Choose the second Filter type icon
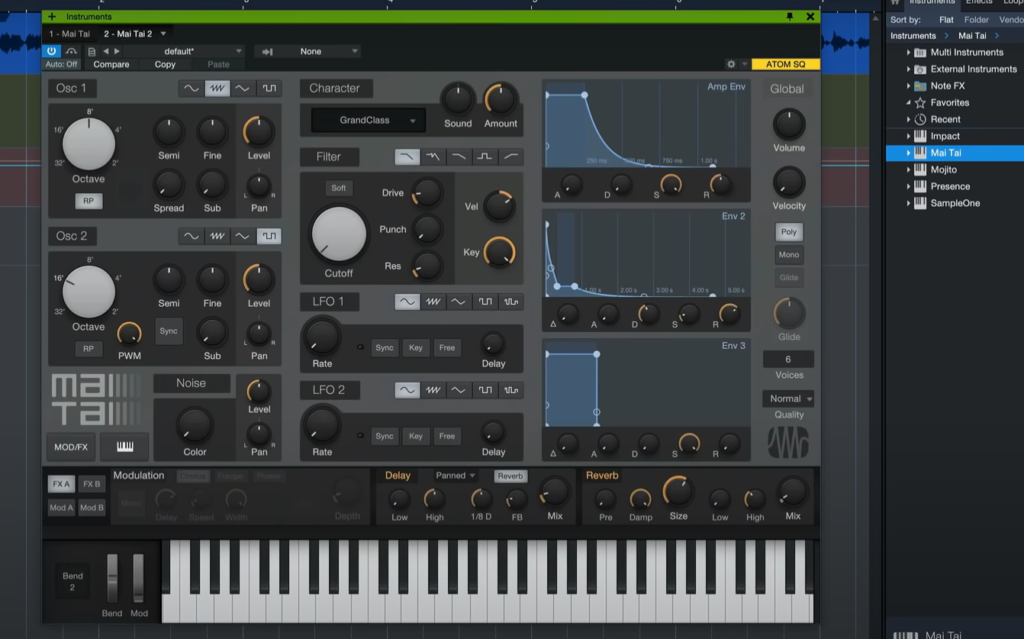This screenshot has height=639, width=1024. pos(432,157)
